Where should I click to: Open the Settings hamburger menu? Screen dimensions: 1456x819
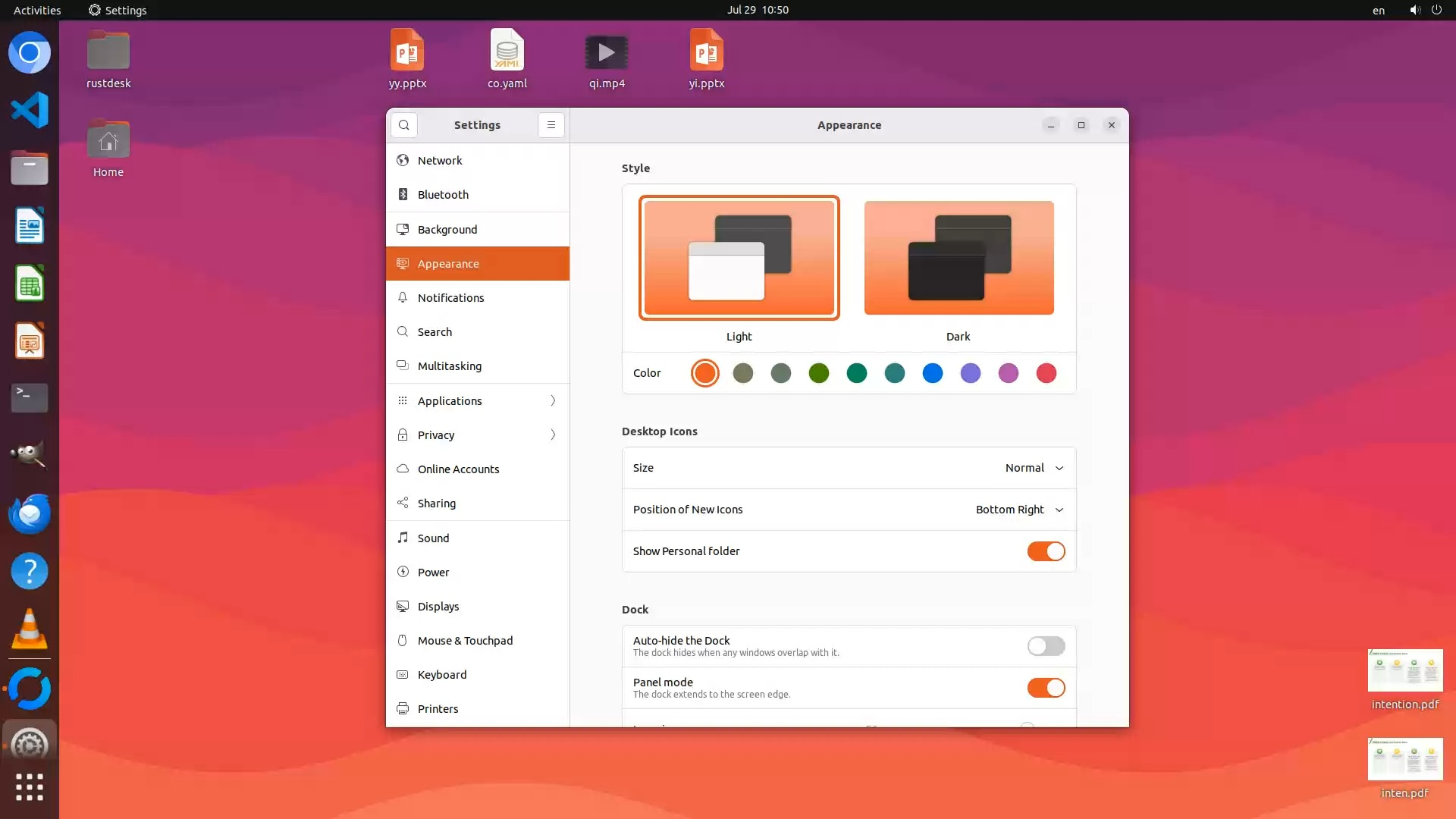pos(551,125)
